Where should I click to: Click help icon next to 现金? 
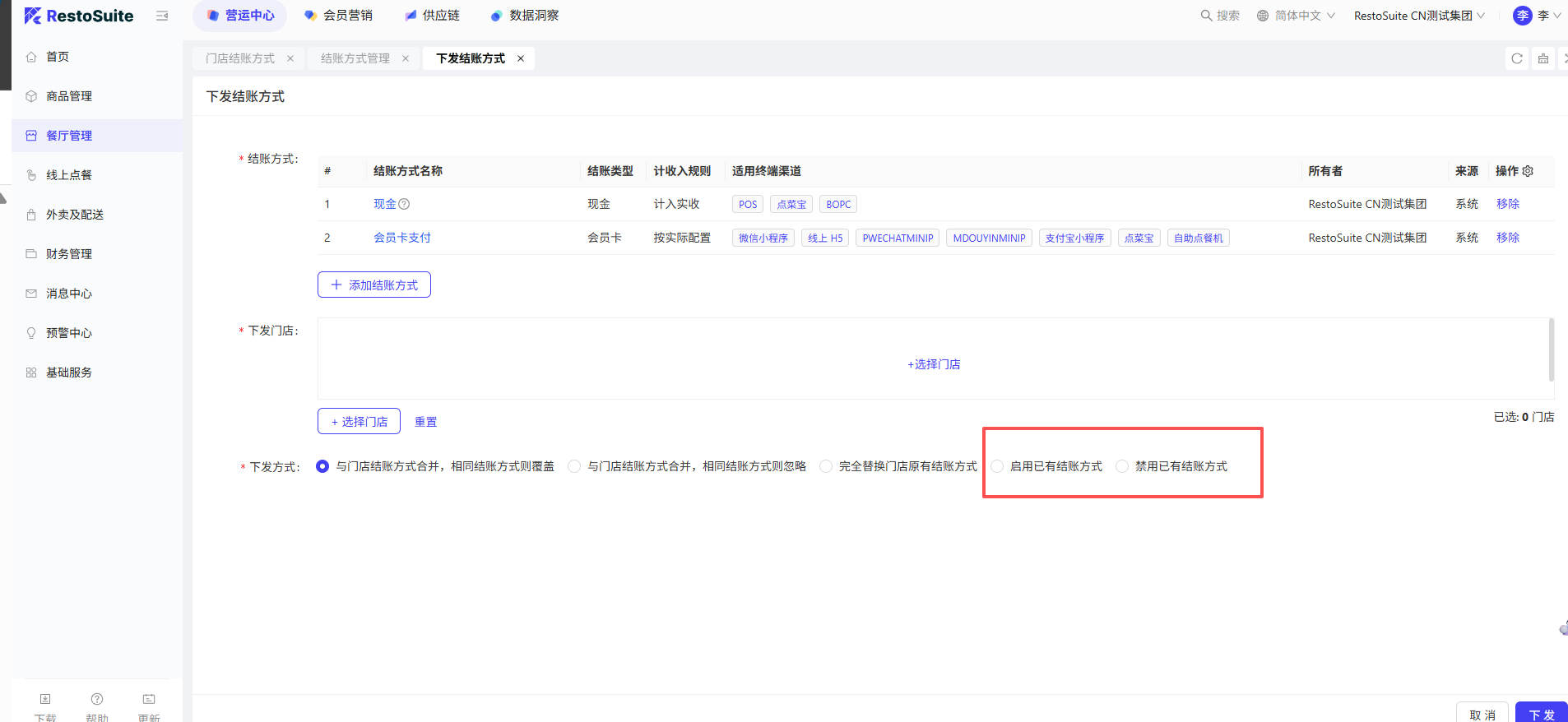tap(404, 204)
